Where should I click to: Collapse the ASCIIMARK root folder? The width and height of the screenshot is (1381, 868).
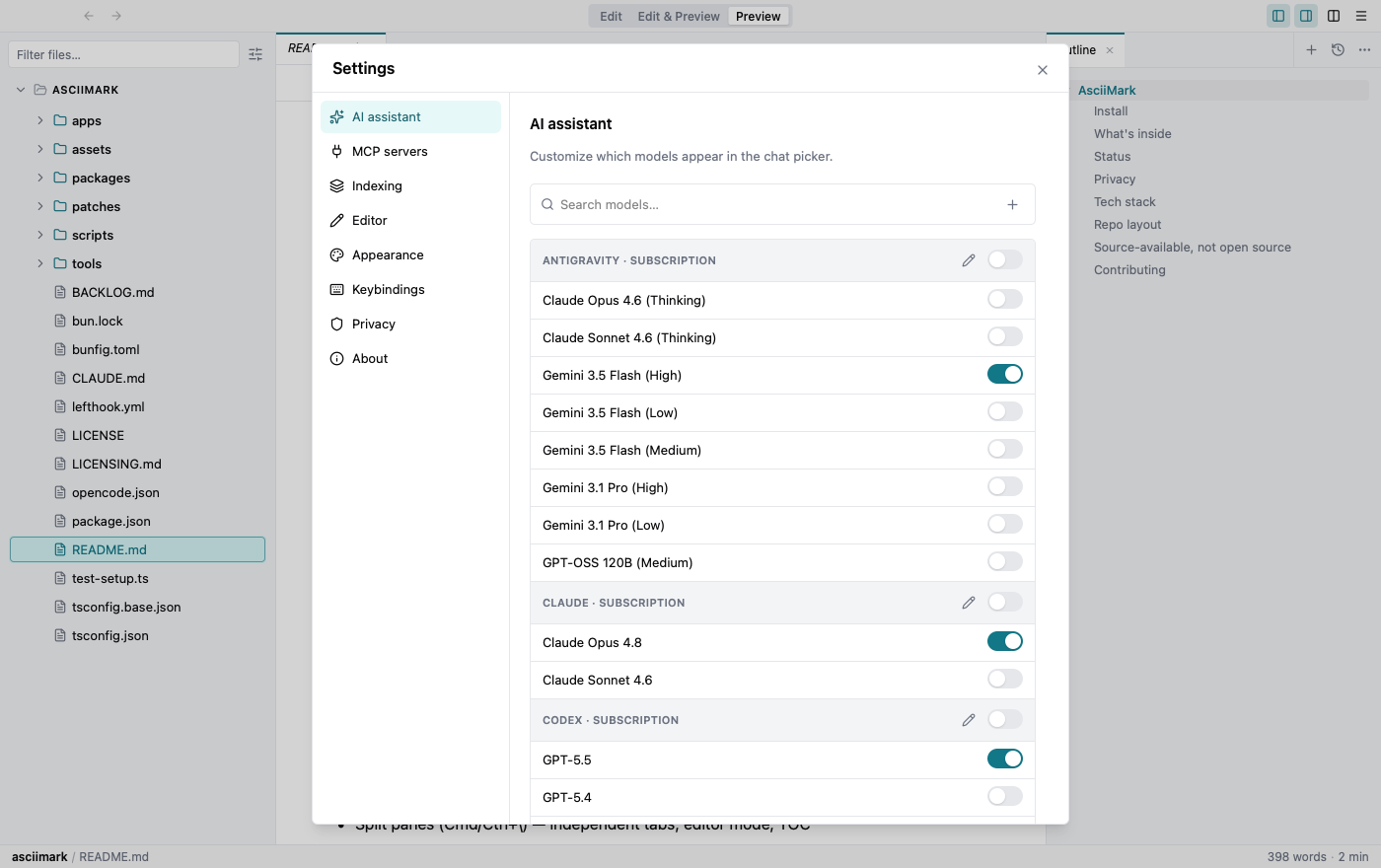point(21,90)
